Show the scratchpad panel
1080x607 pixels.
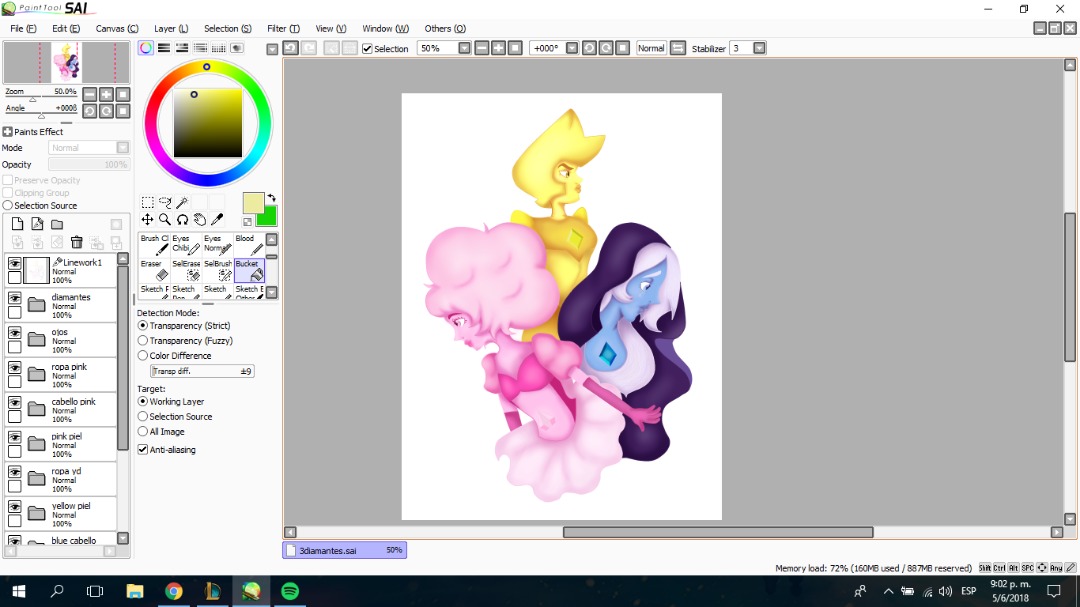[237, 48]
